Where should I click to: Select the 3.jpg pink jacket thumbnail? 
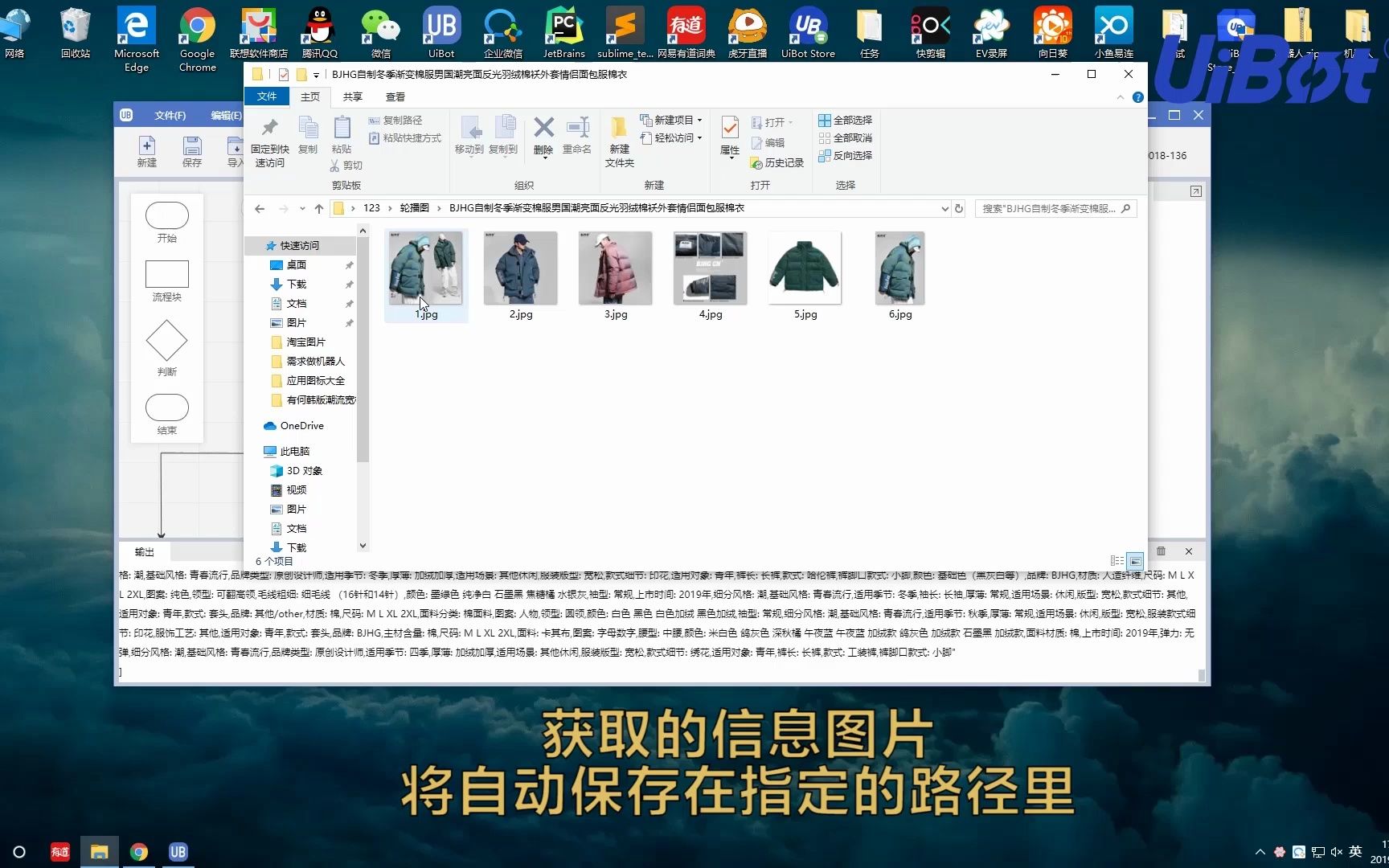click(615, 268)
